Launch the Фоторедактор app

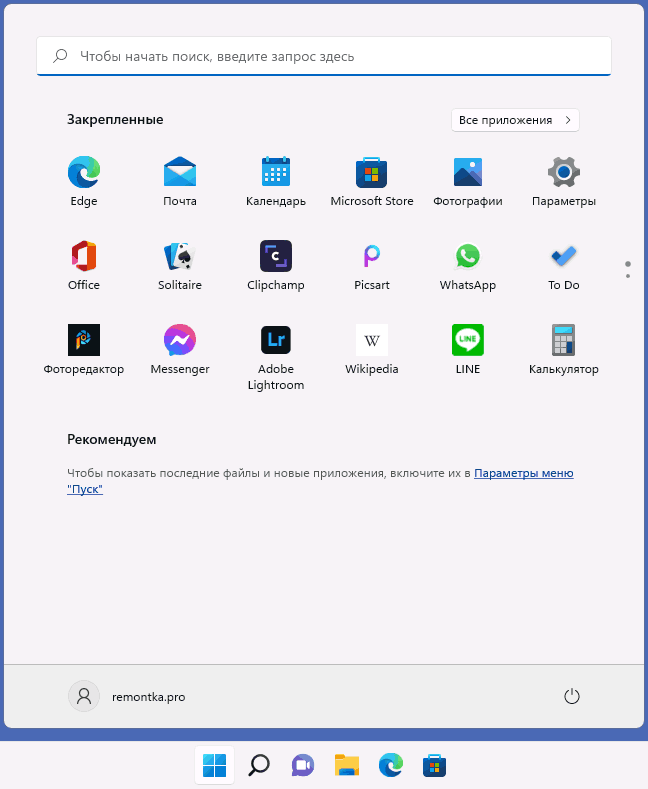coord(84,350)
